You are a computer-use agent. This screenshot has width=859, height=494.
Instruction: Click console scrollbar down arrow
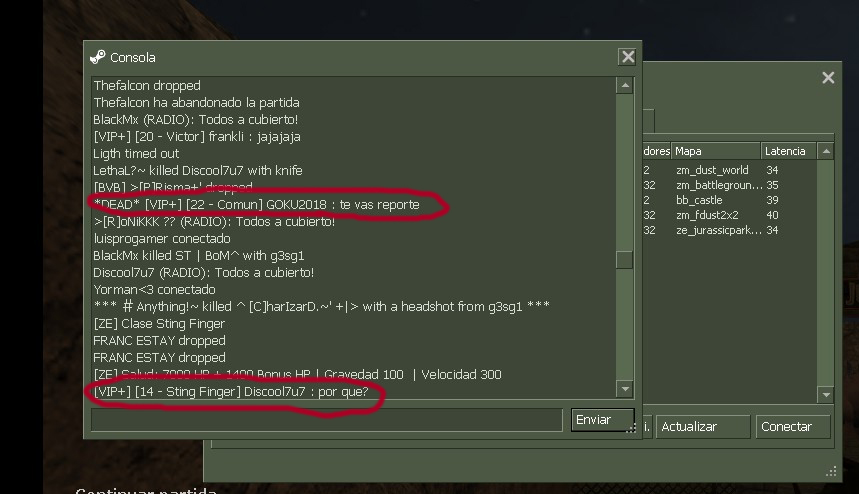coord(625,389)
